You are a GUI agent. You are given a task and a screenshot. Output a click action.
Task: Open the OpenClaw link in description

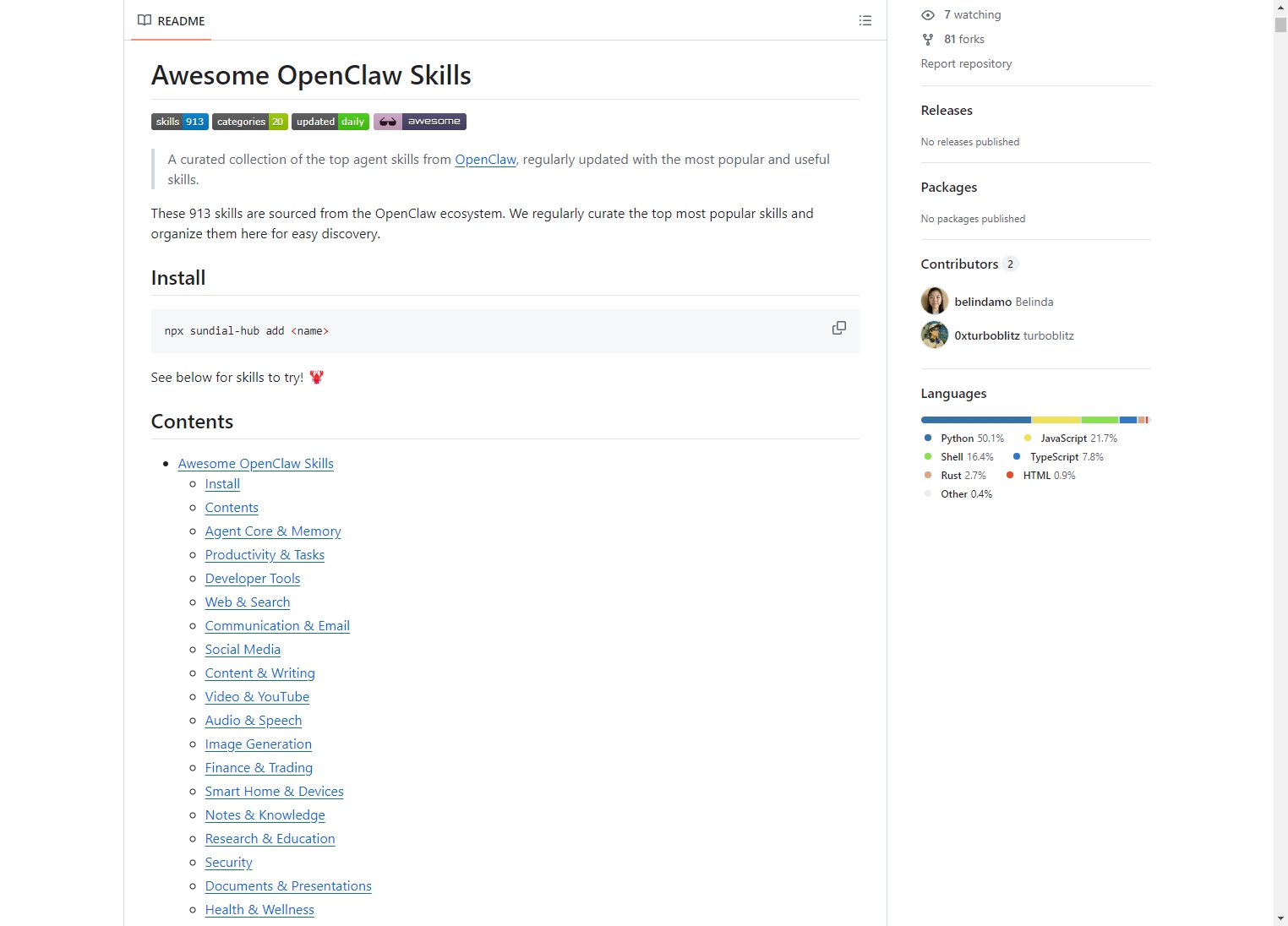(x=485, y=160)
